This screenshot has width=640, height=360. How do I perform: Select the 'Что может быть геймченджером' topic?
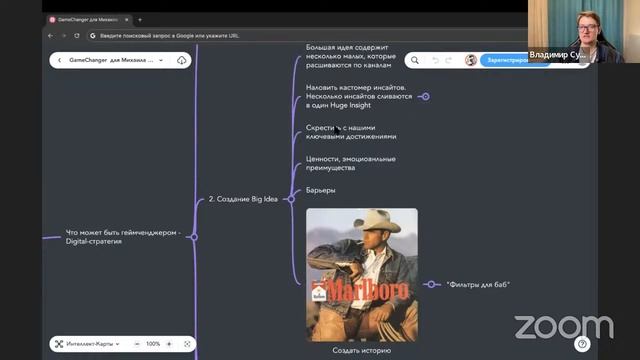click(123, 237)
